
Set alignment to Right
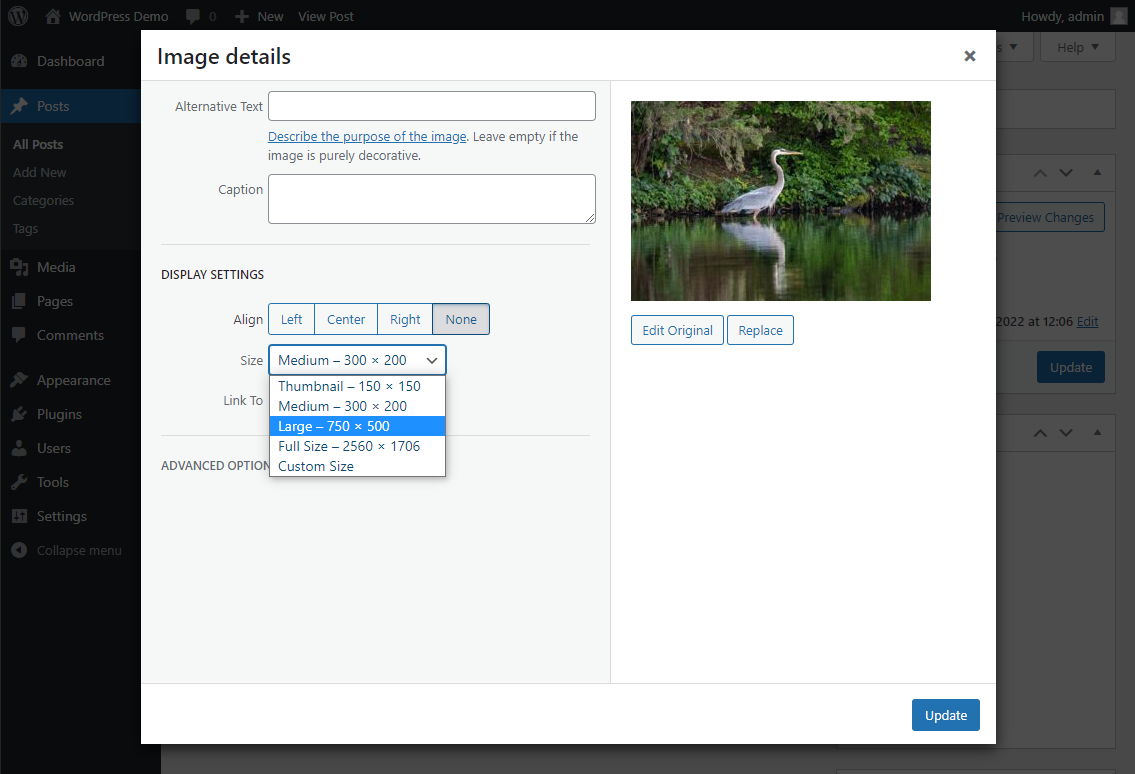click(405, 319)
